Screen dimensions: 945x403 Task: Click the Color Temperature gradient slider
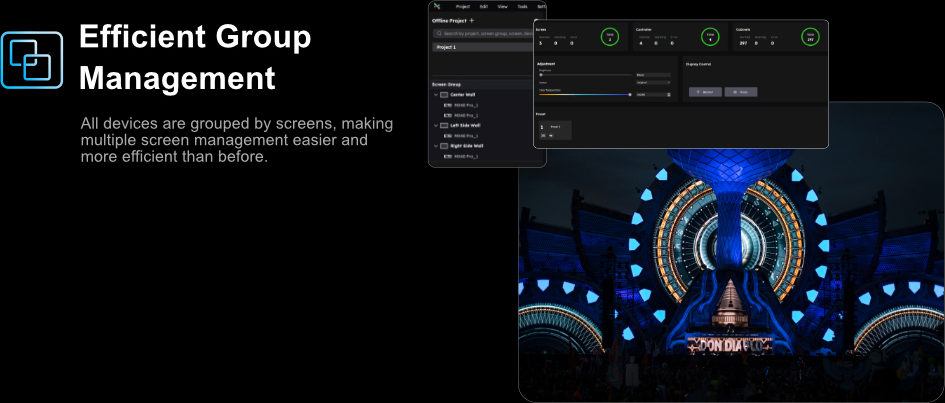585,94
